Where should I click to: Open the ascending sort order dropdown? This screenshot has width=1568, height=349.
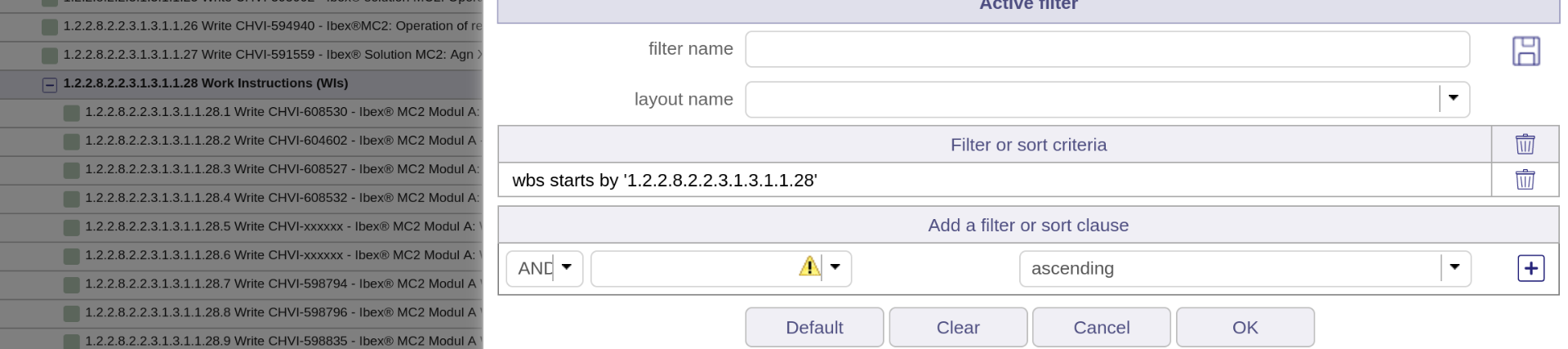[1454, 268]
